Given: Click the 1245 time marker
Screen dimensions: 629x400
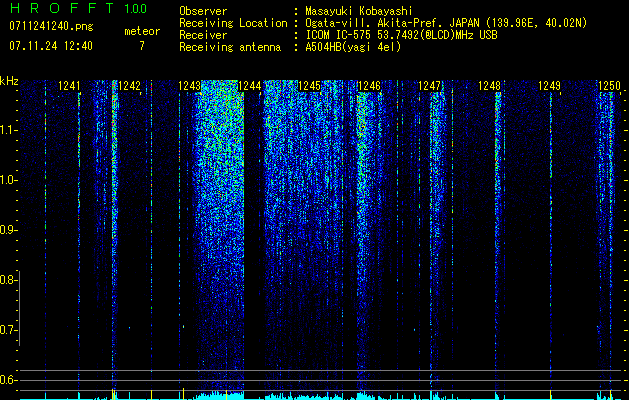Looking at the screenshot, I should tap(309, 86).
